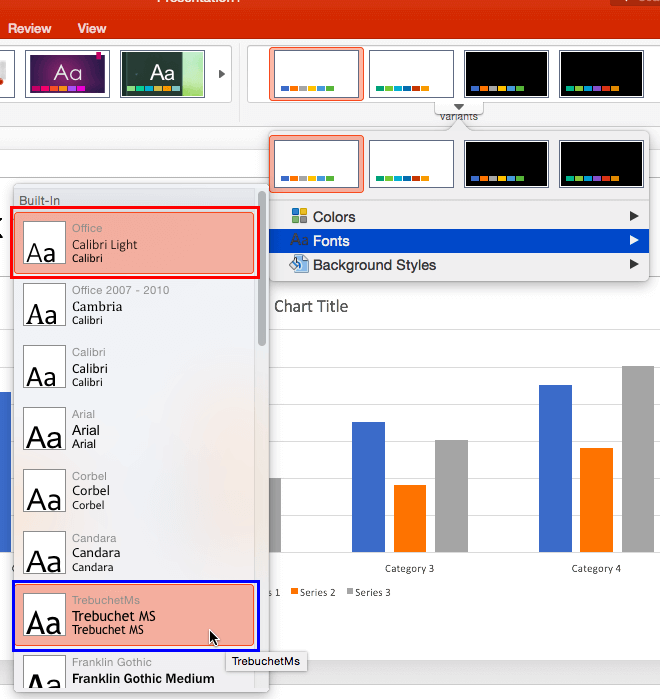This screenshot has width=660, height=699.
Task: Switch to the Review tab
Action: point(30,28)
